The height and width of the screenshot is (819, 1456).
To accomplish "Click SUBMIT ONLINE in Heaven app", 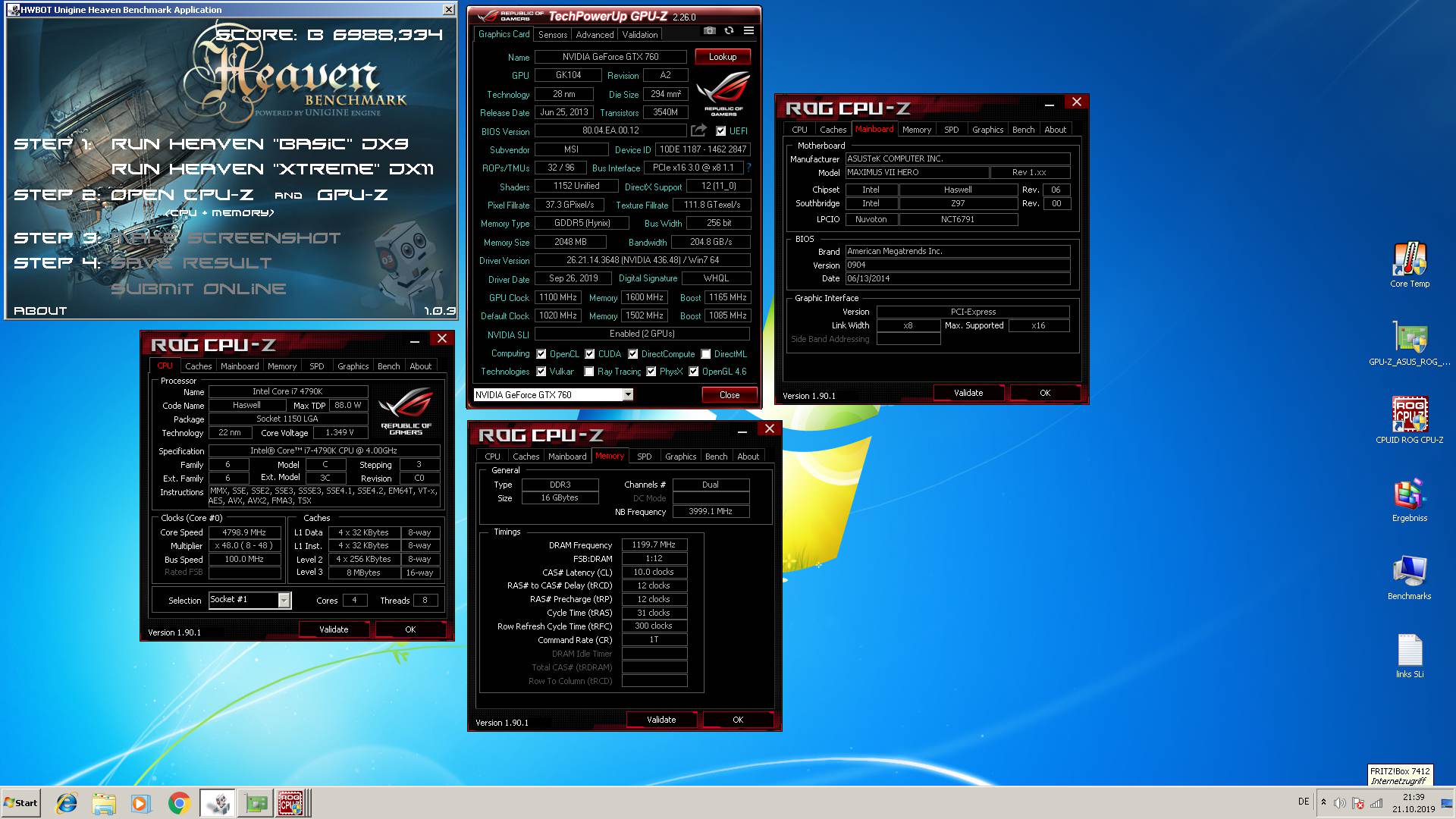I will coord(198,289).
